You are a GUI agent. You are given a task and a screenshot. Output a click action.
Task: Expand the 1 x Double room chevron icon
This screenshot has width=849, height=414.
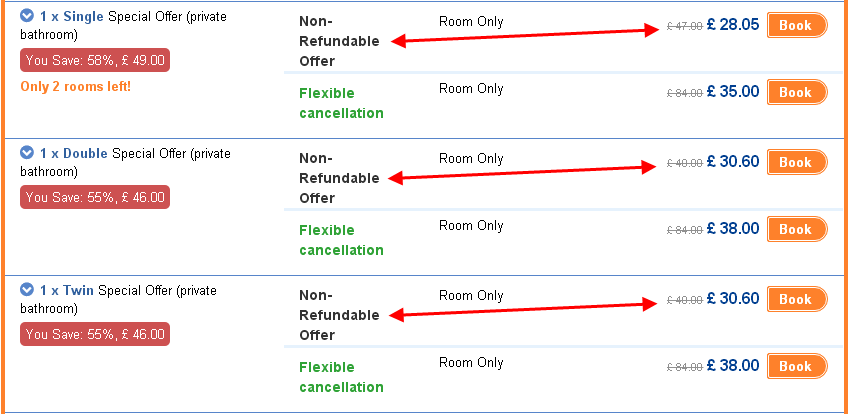[27, 153]
